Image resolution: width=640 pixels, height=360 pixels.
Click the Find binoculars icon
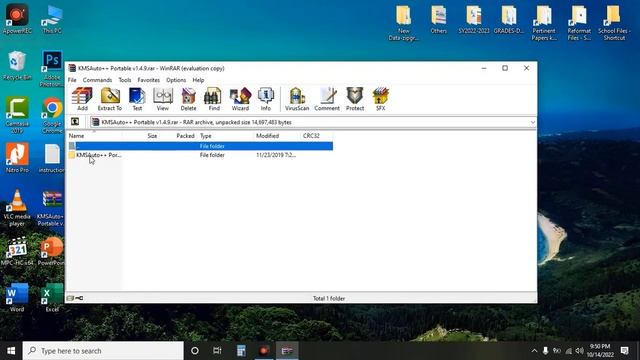tap(213, 99)
